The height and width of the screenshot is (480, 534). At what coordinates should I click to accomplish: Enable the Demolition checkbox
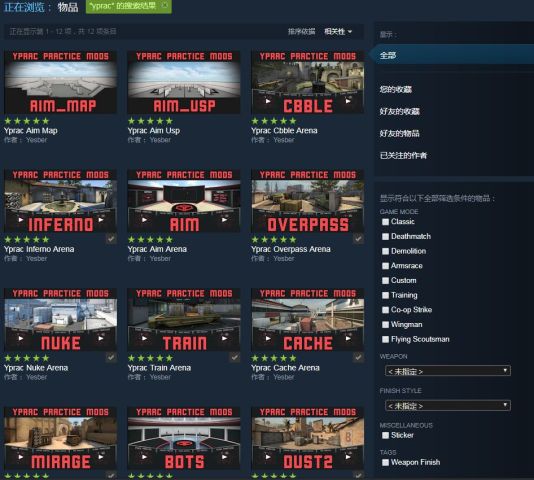coord(385,251)
